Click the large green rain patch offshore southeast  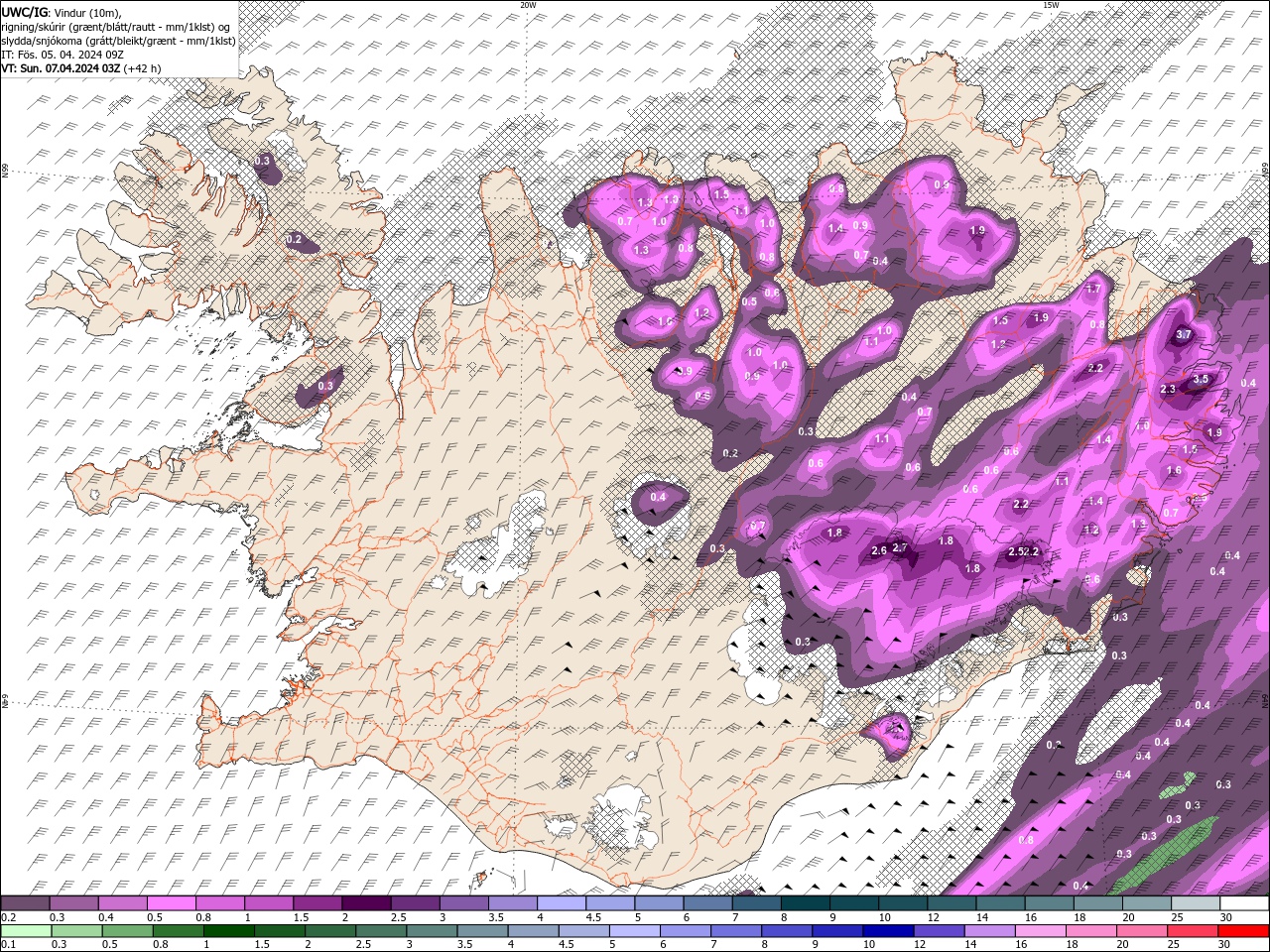(1163, 854)
